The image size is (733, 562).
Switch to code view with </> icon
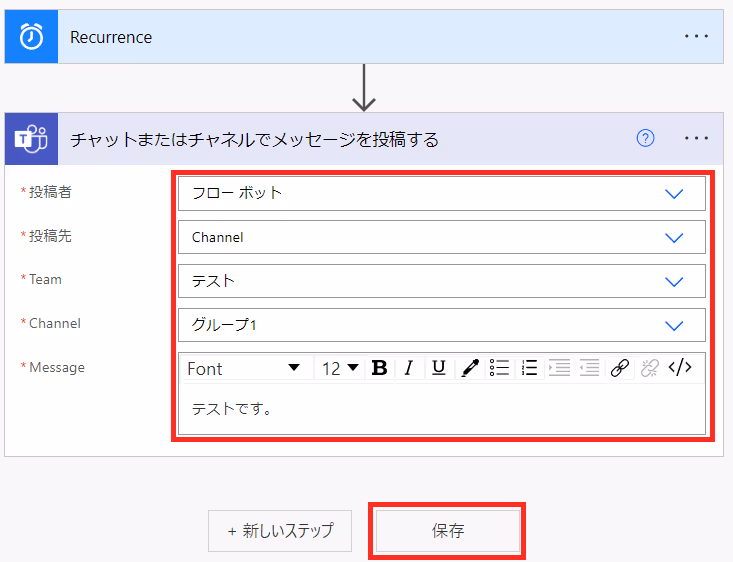point(680,368)
